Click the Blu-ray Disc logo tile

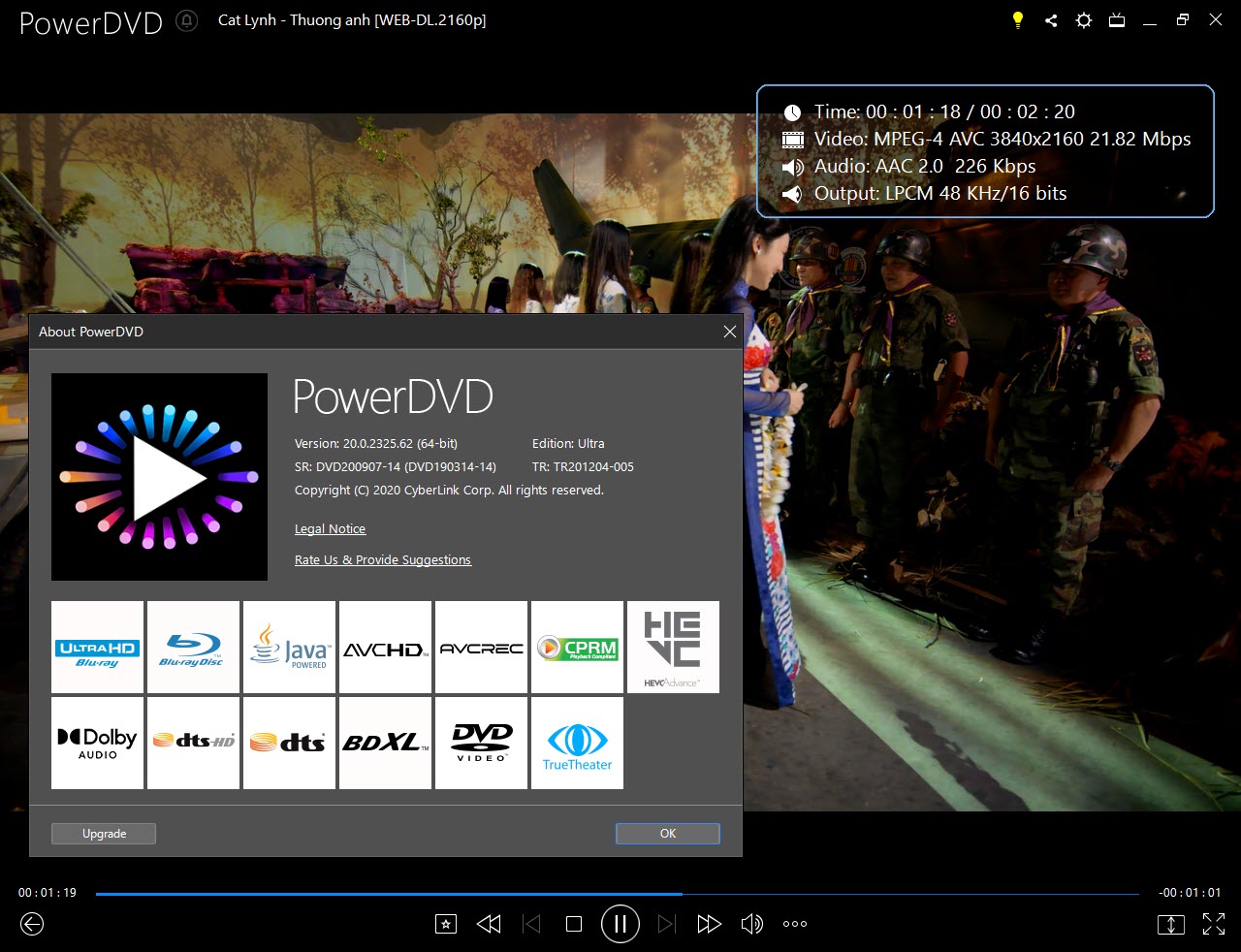click(x=193, y=647)
